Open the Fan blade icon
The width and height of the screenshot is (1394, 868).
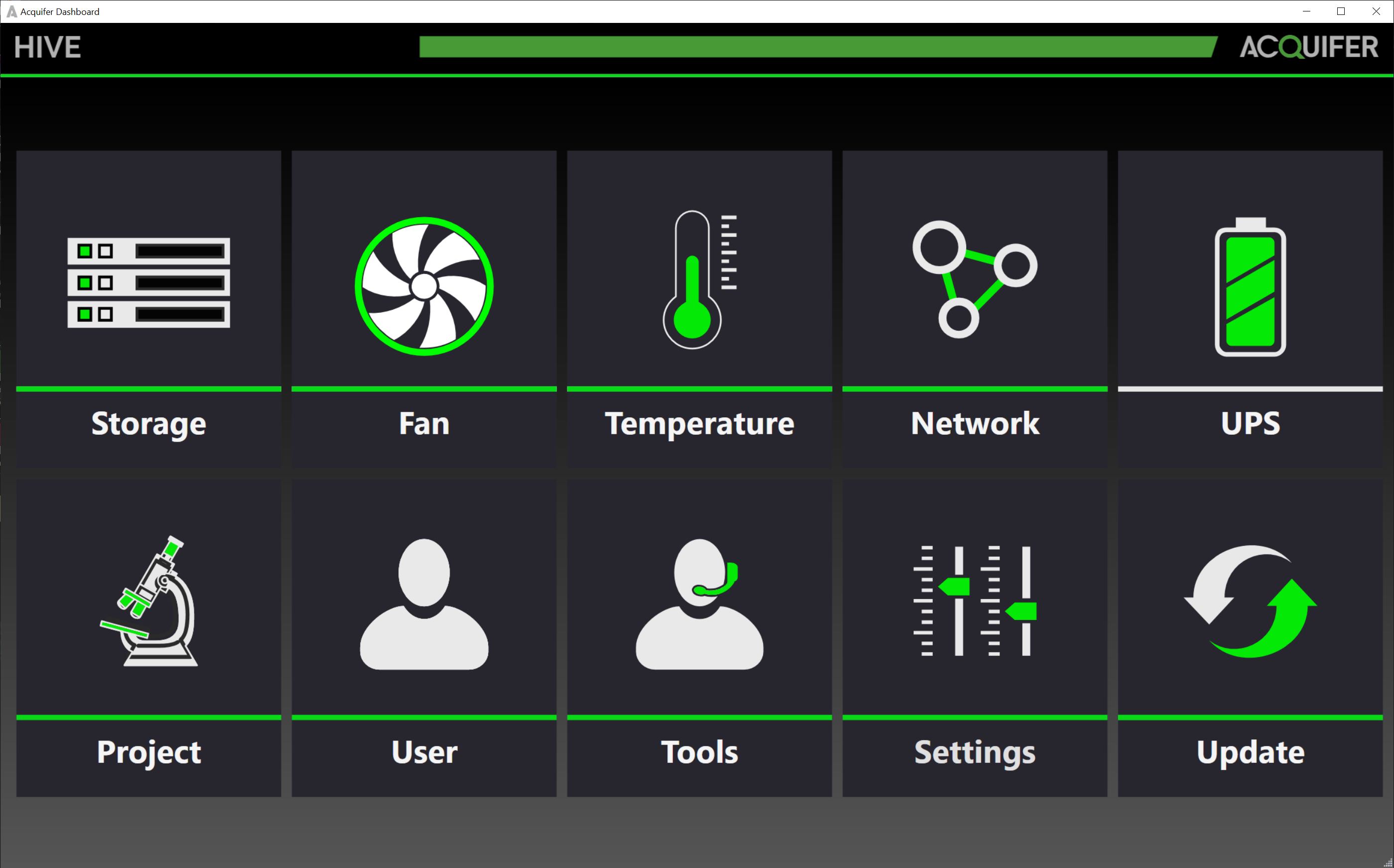[x=424, y=286]
